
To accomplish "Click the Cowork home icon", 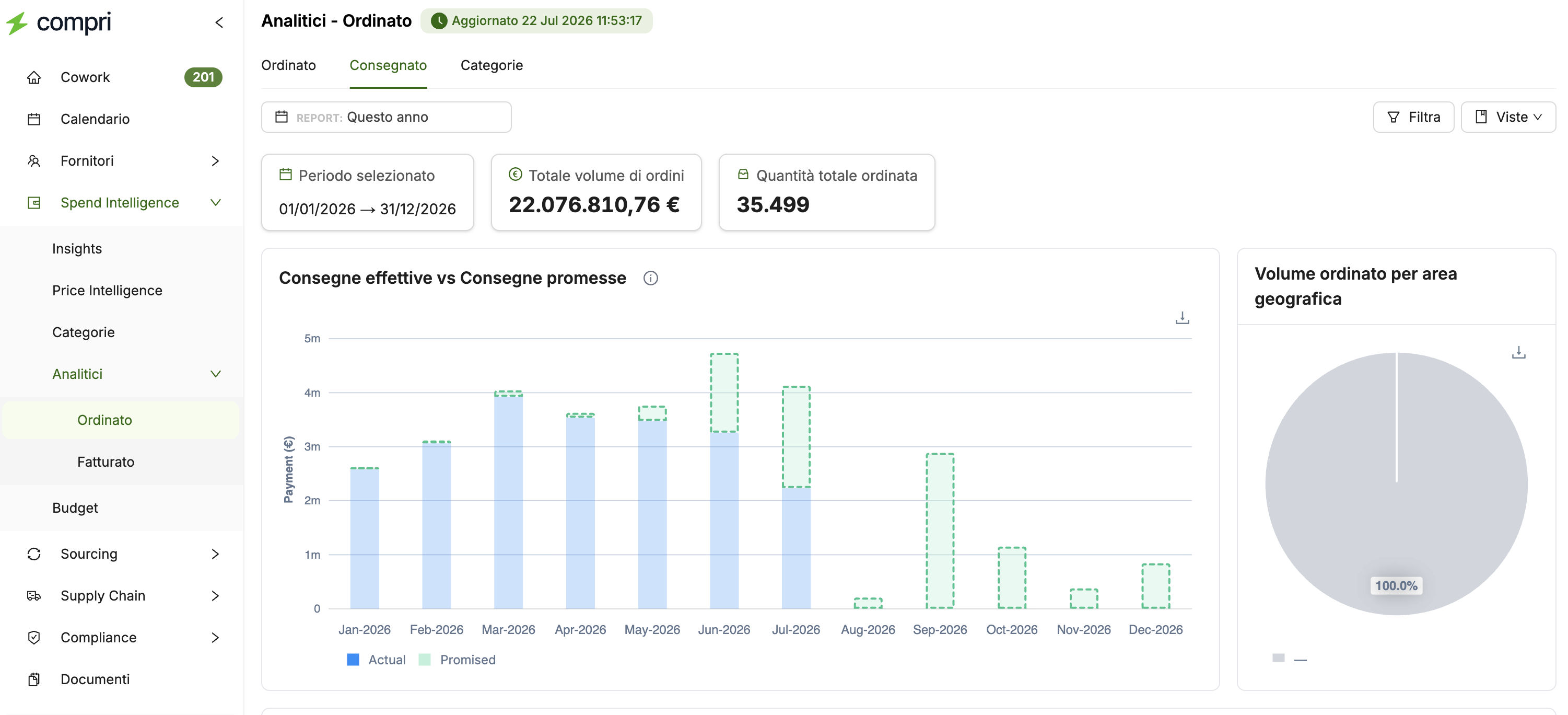I will click(x=34, y=77).
